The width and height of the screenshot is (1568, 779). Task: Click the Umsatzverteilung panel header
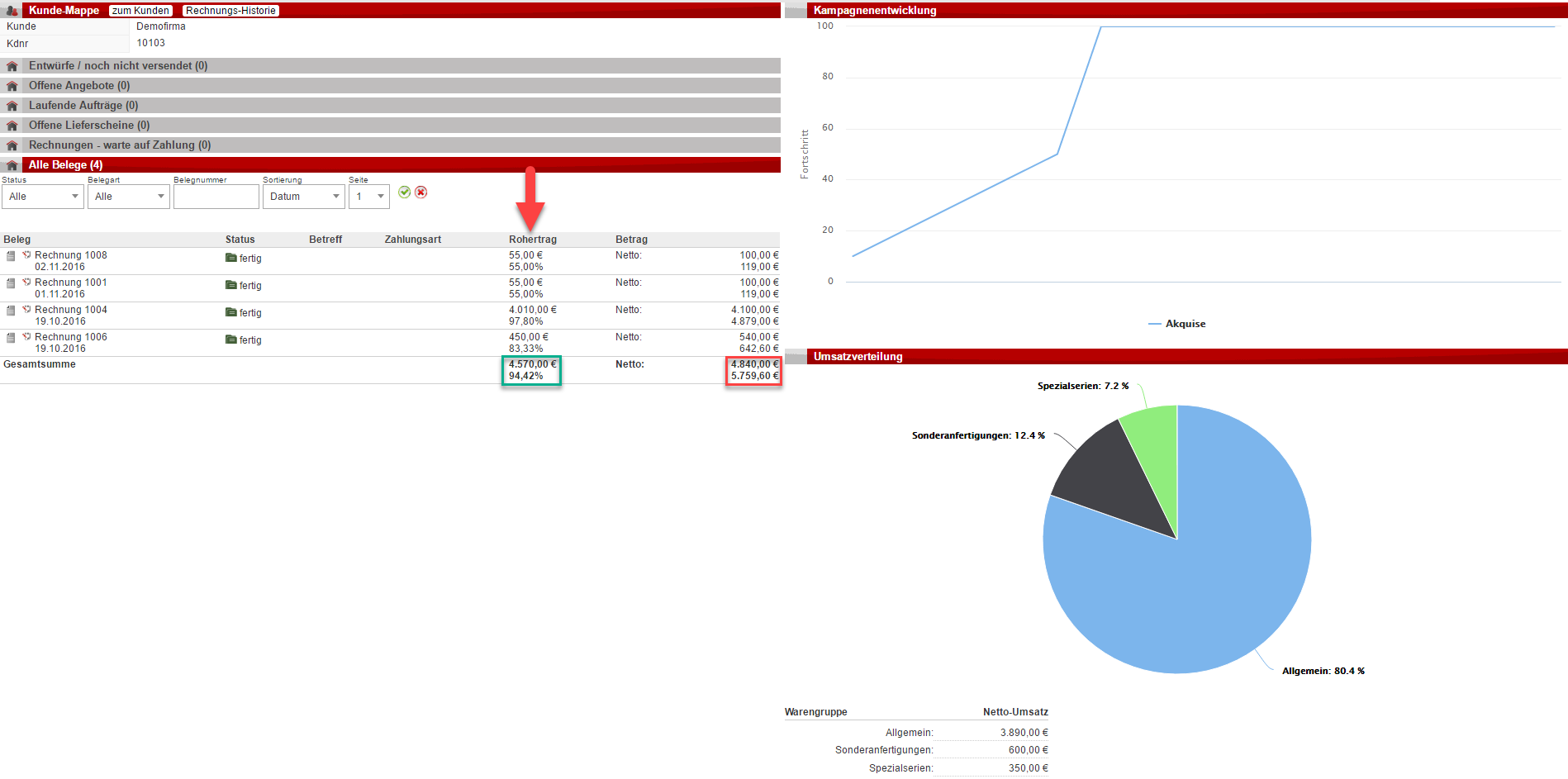coord(1176,357)
